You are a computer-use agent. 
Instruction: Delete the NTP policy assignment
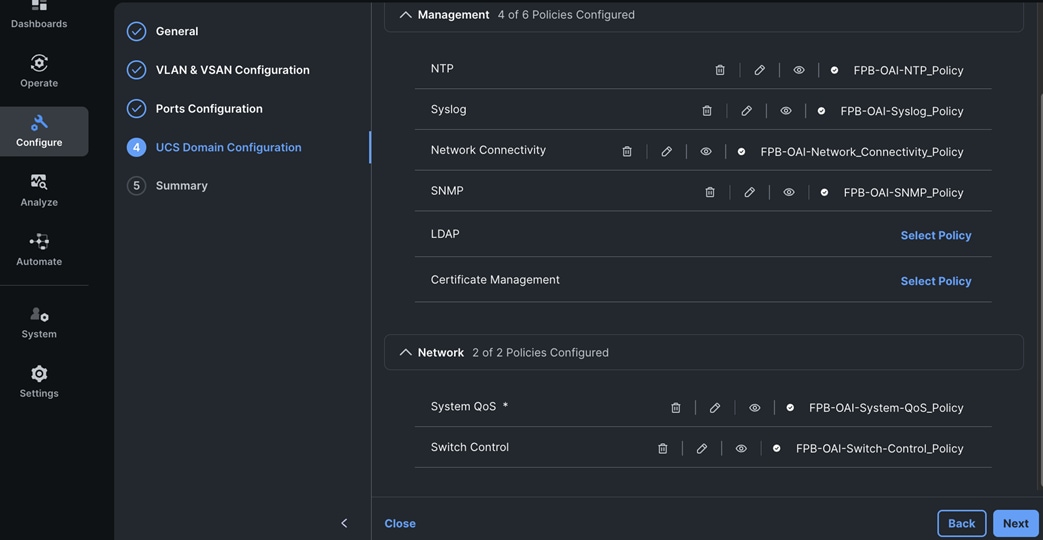720,70
